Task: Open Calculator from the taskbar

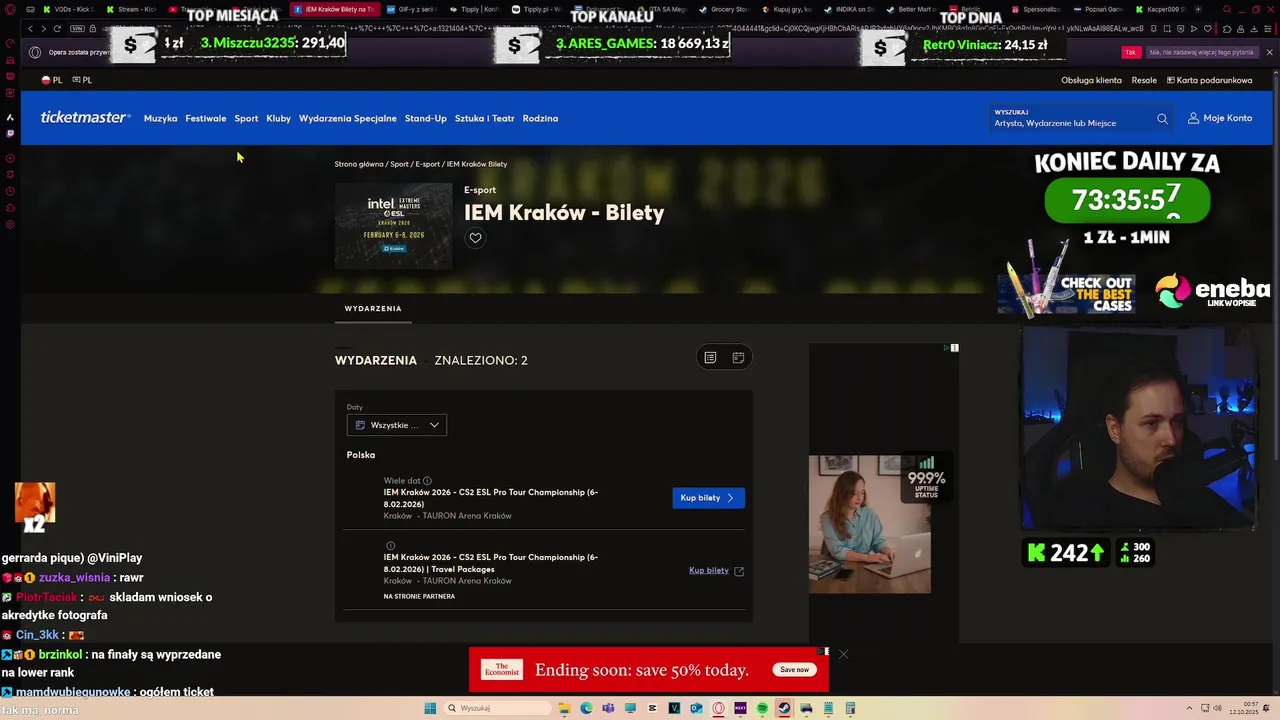Action: click(x=850, y=708)
